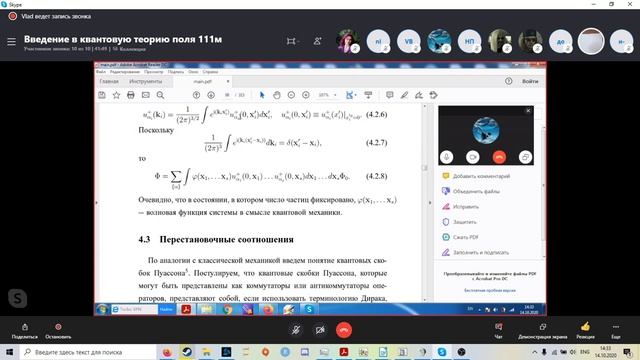Open the Ещё more options menu
The image size is (640, 360).
click(x=616, y=331)
